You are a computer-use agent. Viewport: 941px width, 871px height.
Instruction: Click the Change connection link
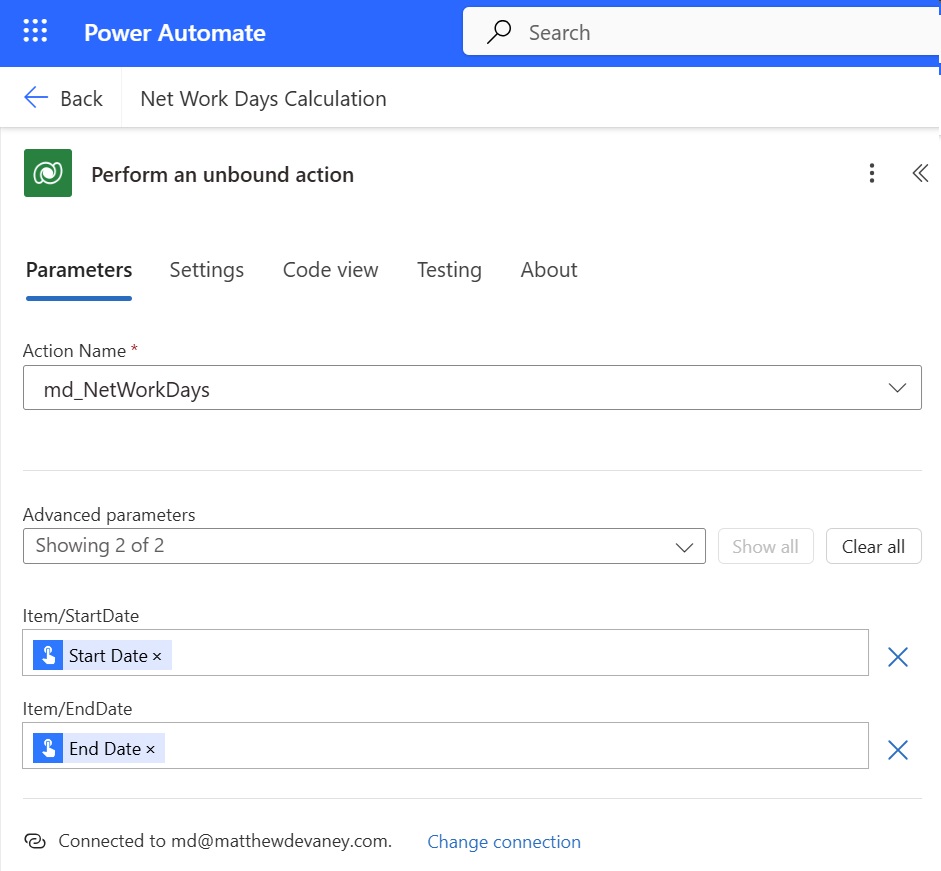click(x=504, y=842)
